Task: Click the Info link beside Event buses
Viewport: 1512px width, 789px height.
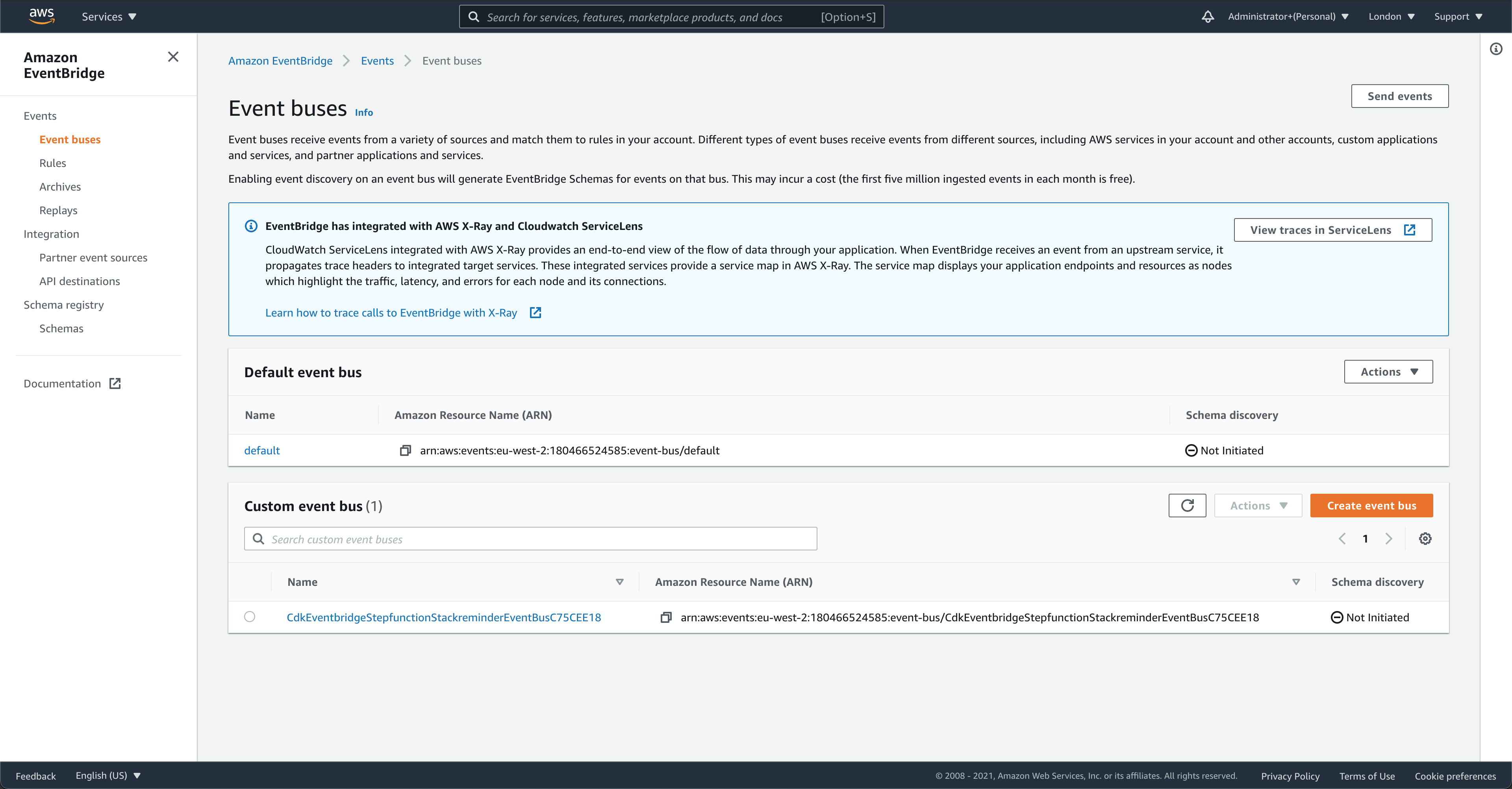Action: coord(363,112)
